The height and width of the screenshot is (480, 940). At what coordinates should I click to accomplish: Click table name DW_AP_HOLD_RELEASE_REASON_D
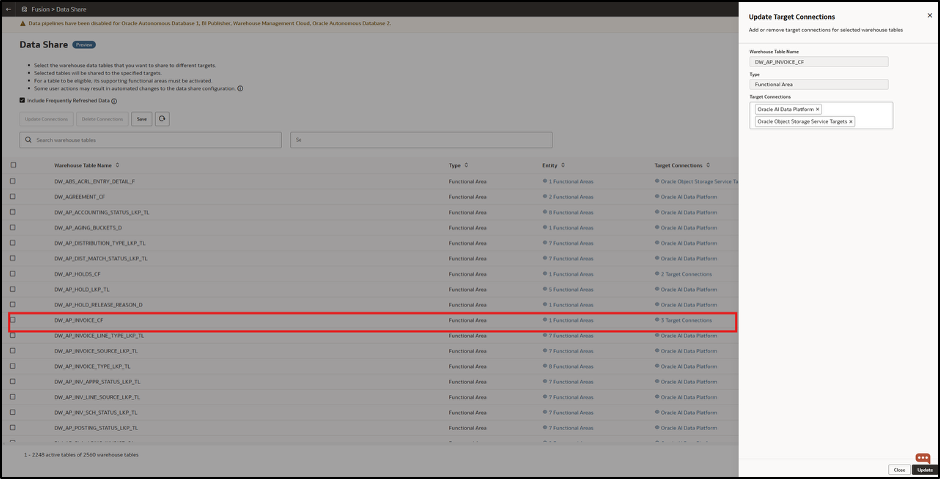point(98,305)
